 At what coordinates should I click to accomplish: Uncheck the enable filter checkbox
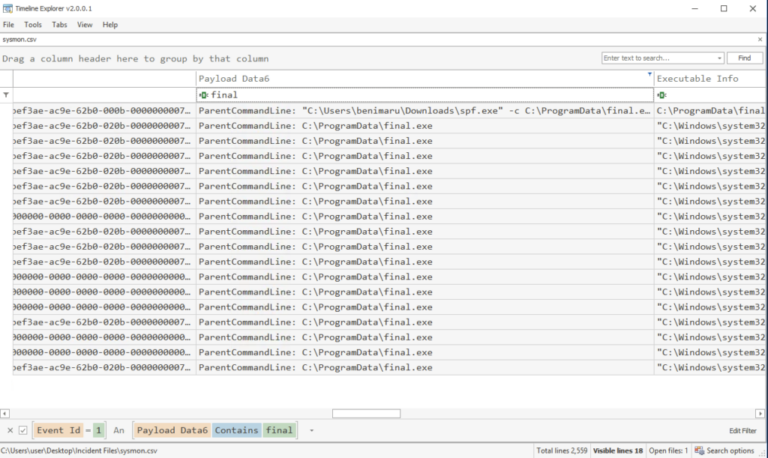pos(23,430)
